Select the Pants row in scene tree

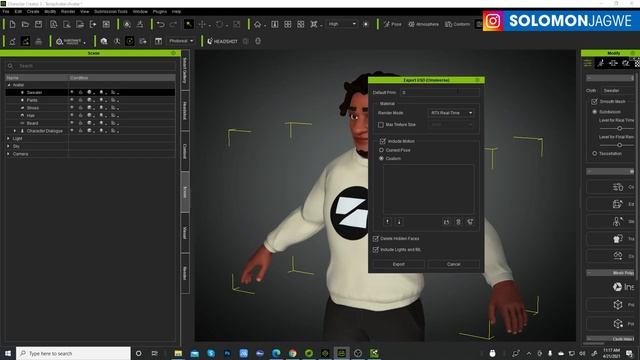[x=91, y=100]
